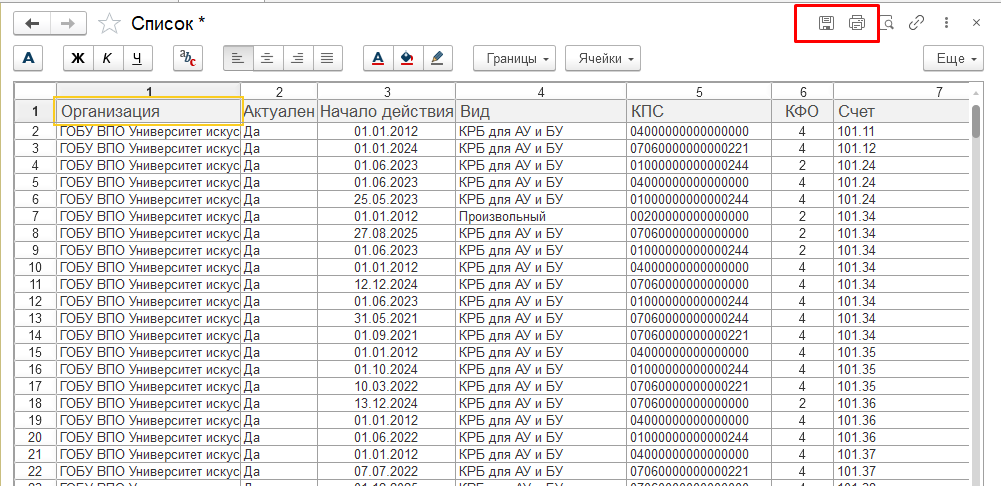Choose border color with pencil icon
This screenshot has height=486, width=1001.
(x=437, y=58)
